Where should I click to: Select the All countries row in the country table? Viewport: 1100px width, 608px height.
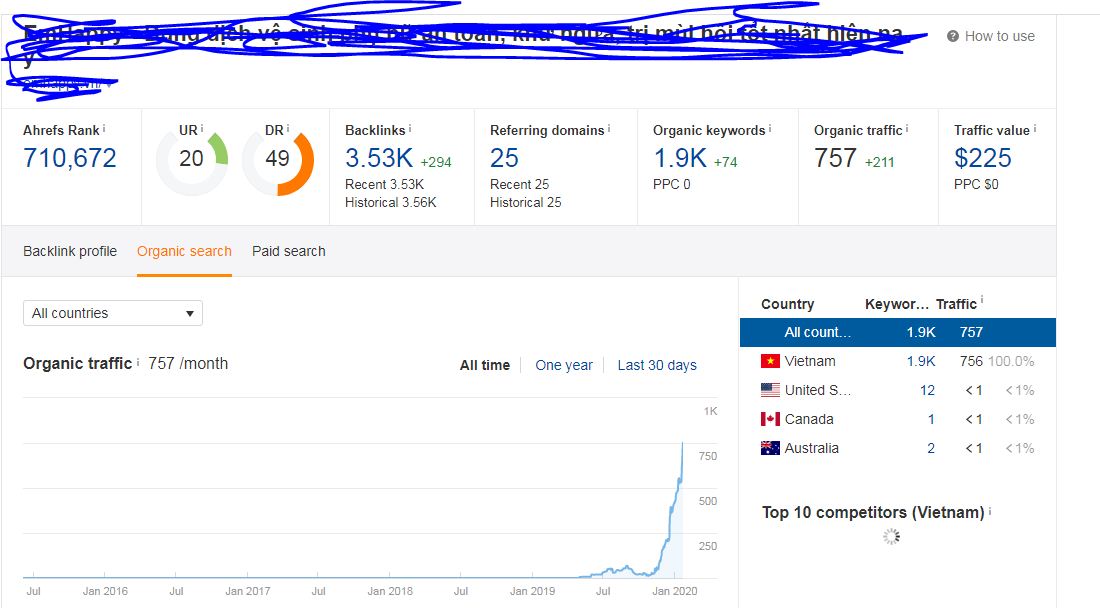coord(898,332)
